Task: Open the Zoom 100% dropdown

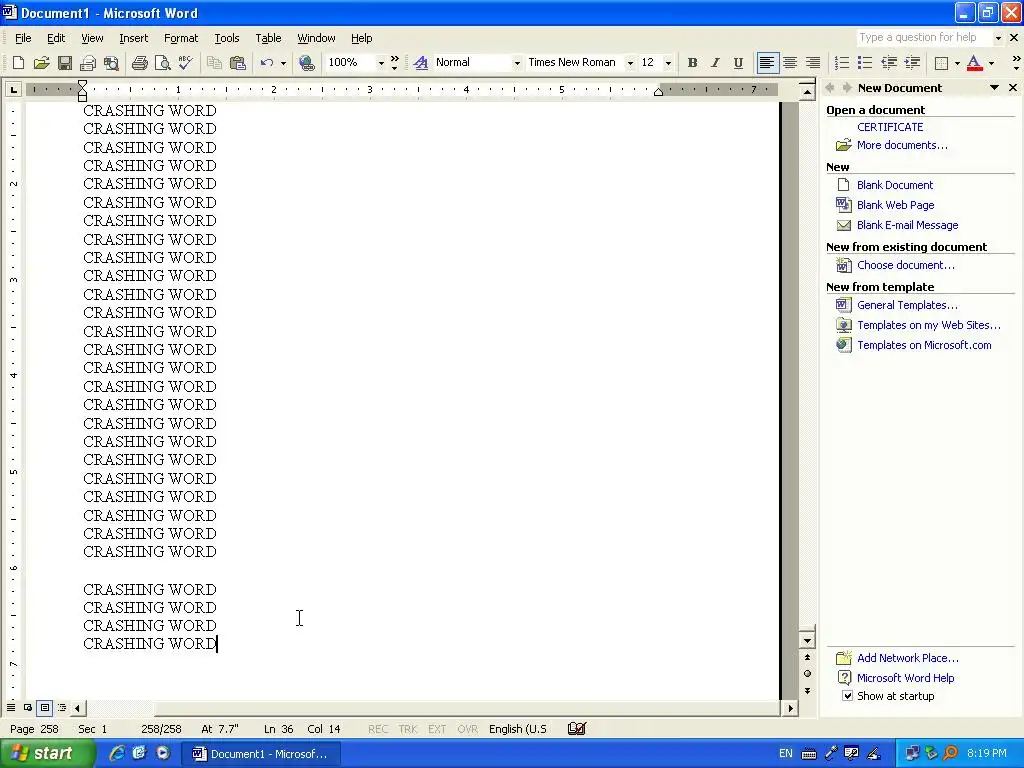Action: tap(381, 63)
